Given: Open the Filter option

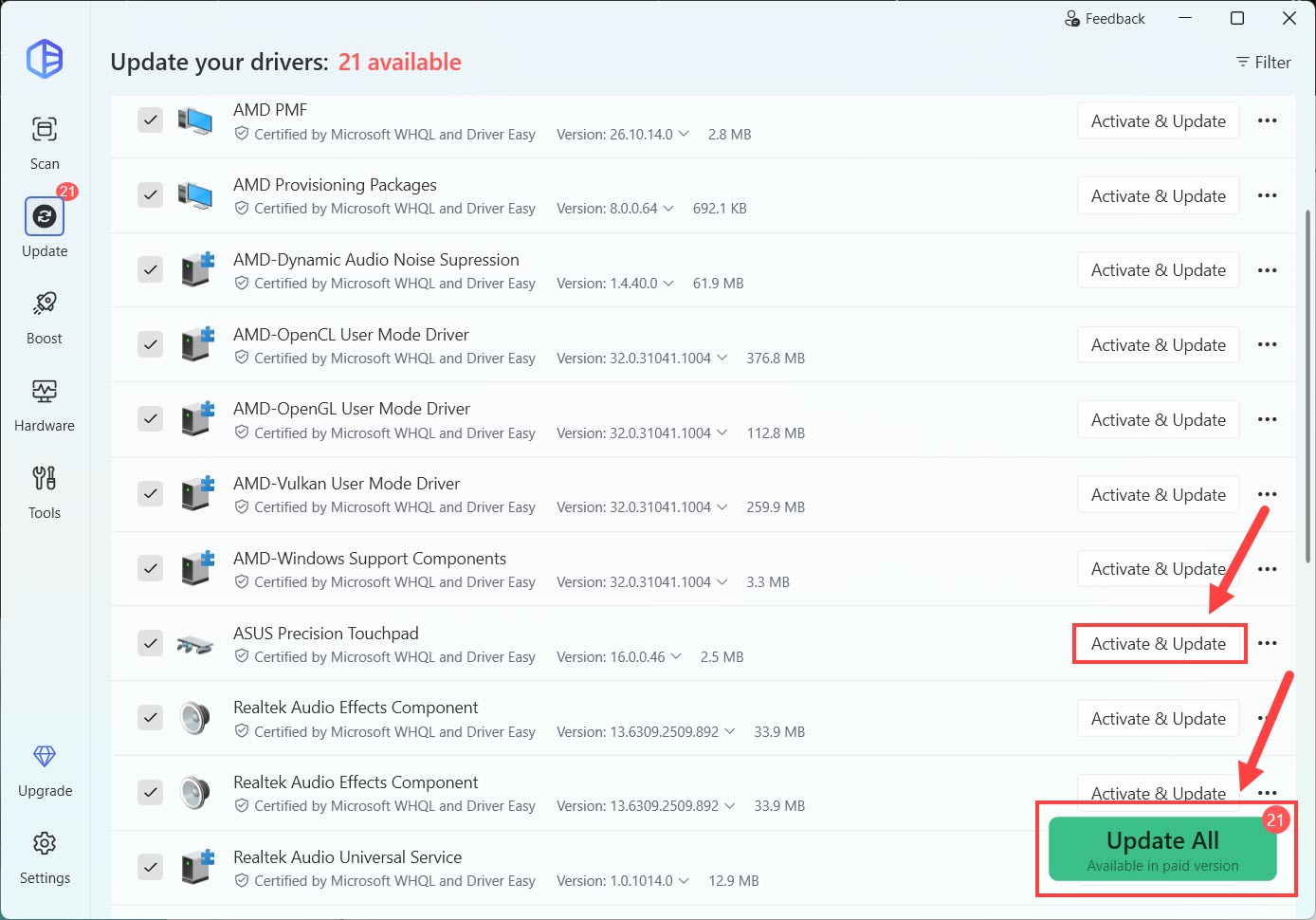Looking at the screenshot, I should 1263,62.
